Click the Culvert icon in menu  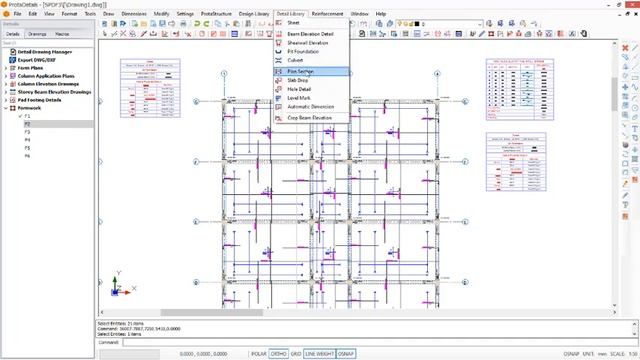click(278, 60)
